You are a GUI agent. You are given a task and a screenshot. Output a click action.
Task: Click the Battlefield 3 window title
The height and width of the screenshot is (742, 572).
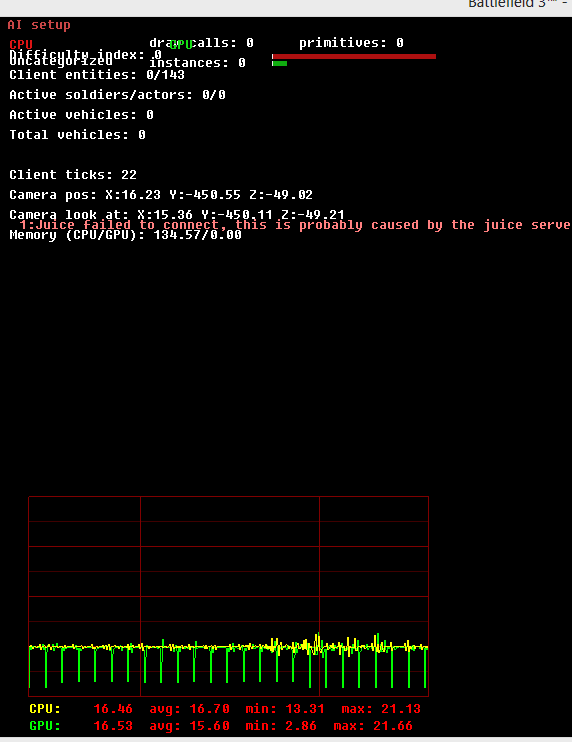pos(518,4)
